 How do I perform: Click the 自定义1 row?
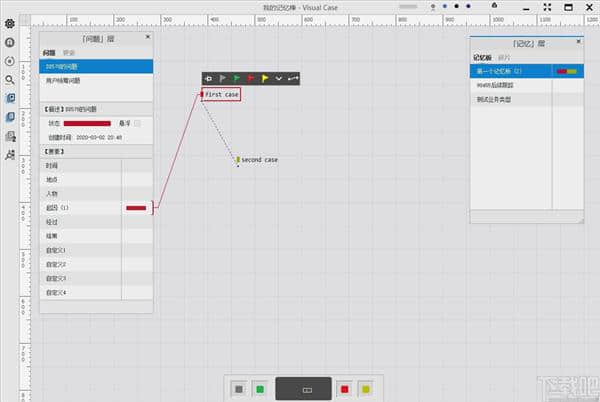[96, 251]
